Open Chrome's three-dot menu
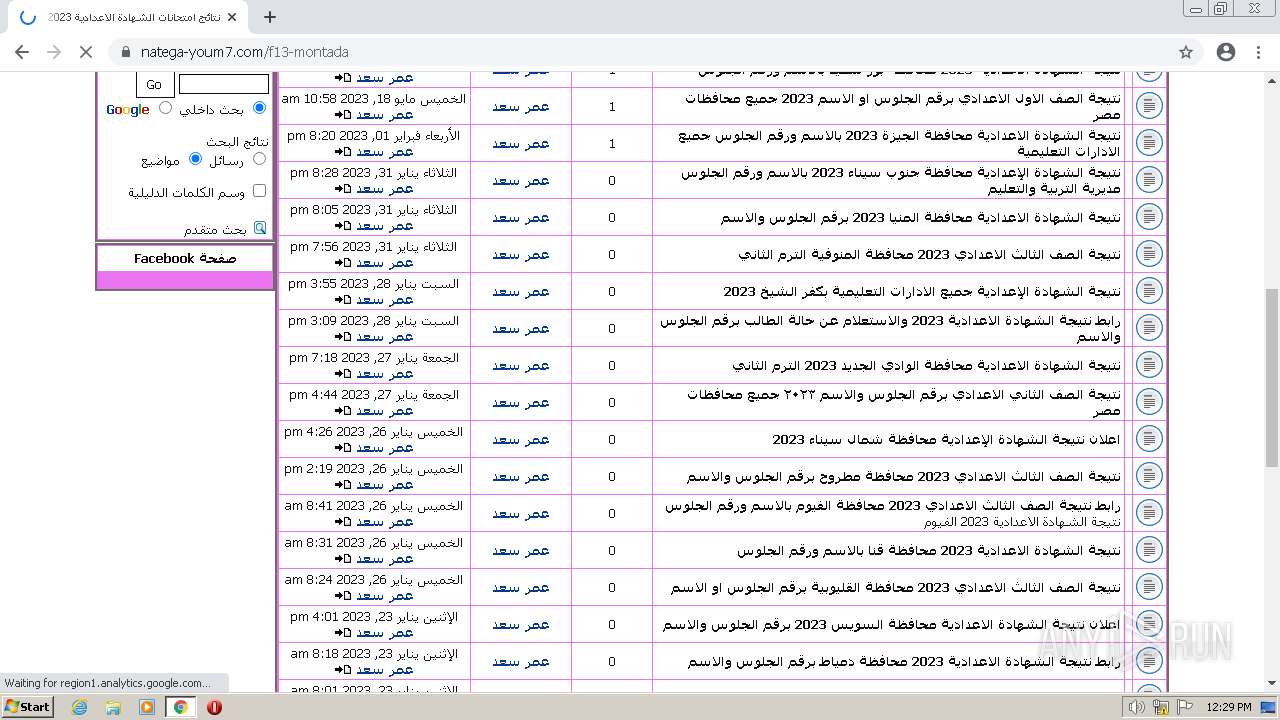 1258,52
